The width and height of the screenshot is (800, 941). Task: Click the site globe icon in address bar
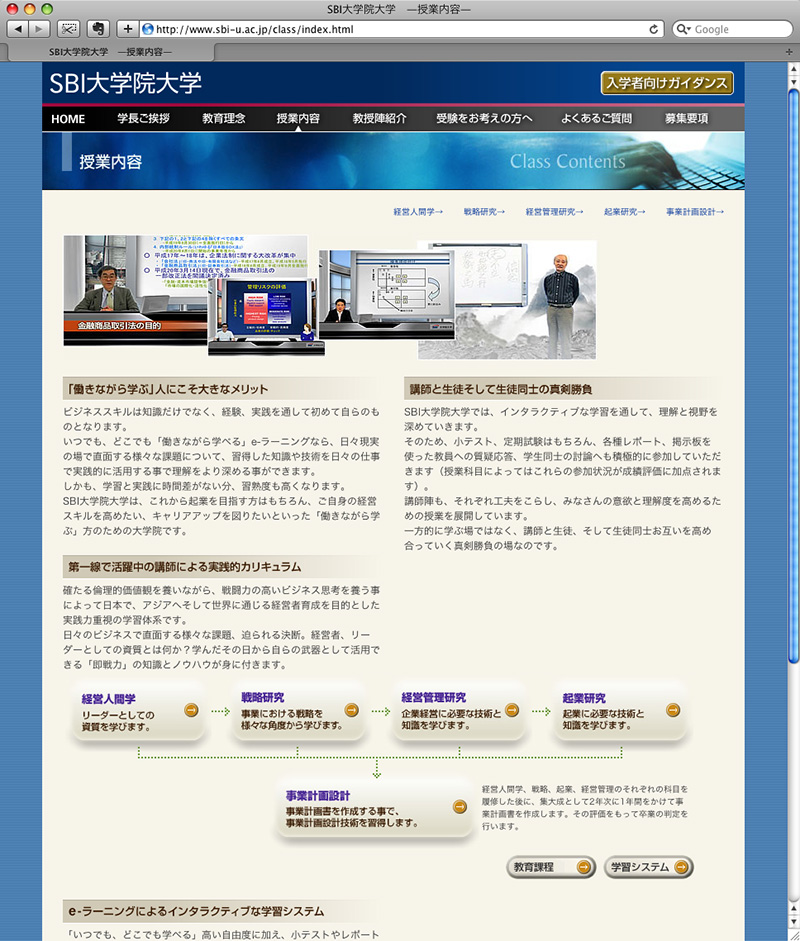148,29
